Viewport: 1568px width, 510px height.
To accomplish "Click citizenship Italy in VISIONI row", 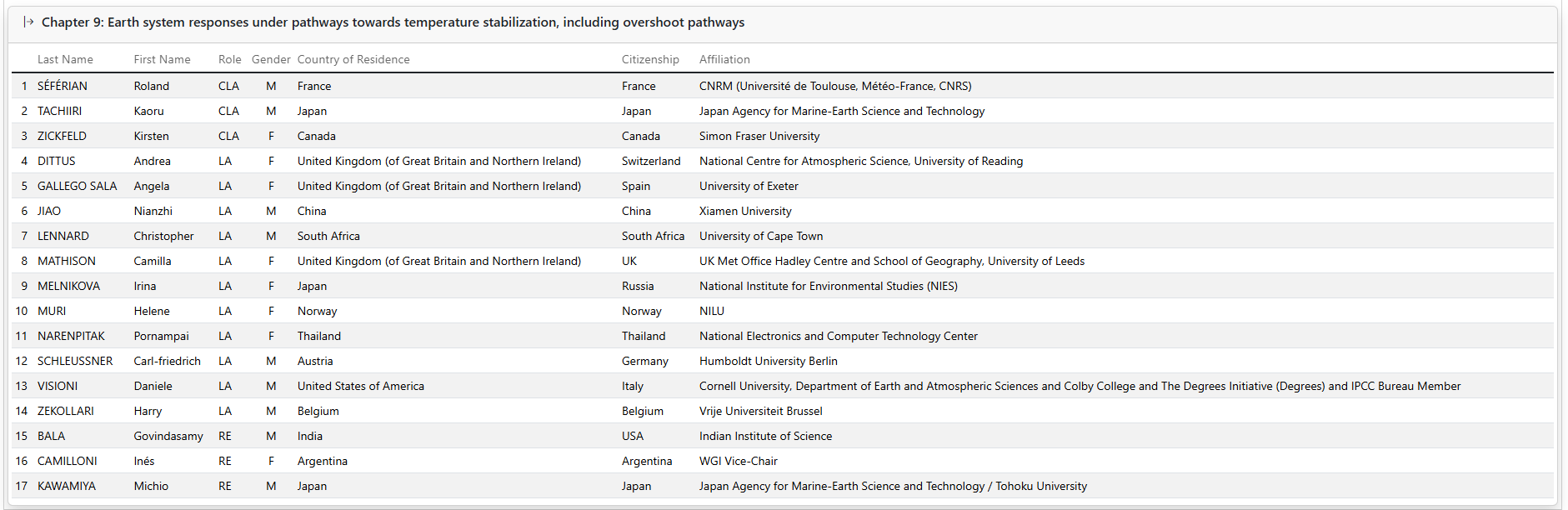I will click(633, 386).
